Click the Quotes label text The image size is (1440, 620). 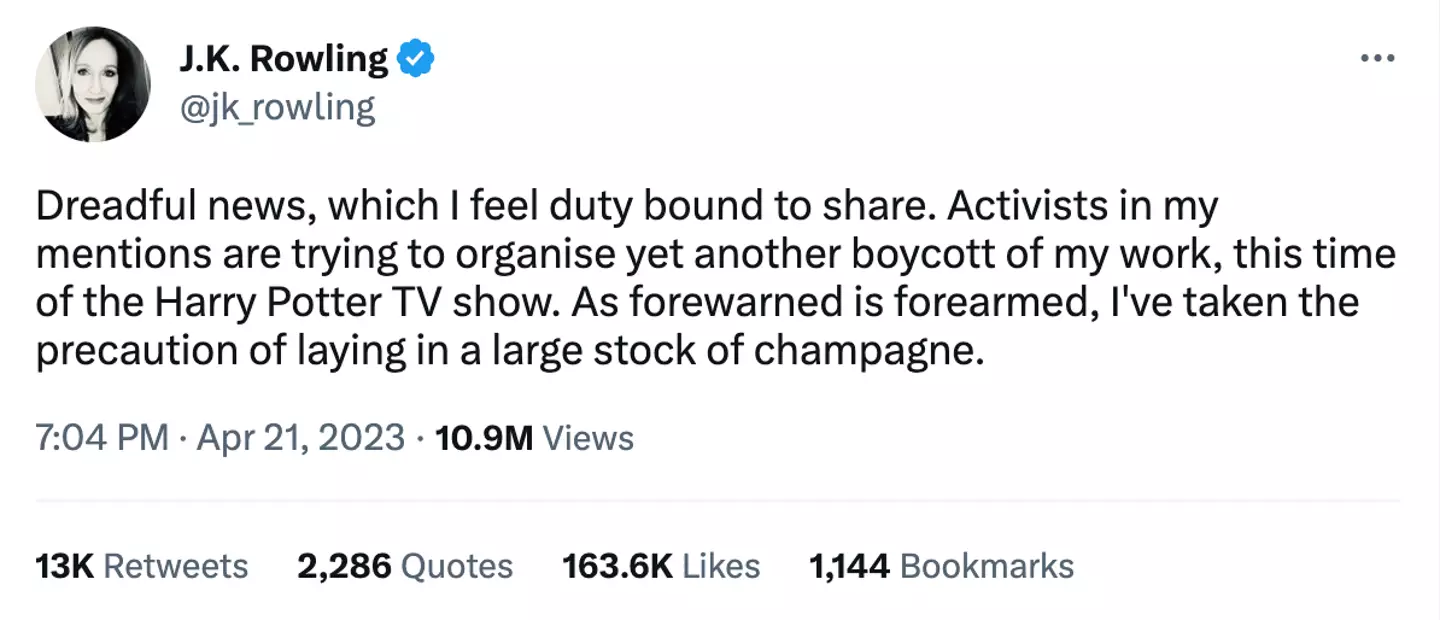[x=457, y=566]
